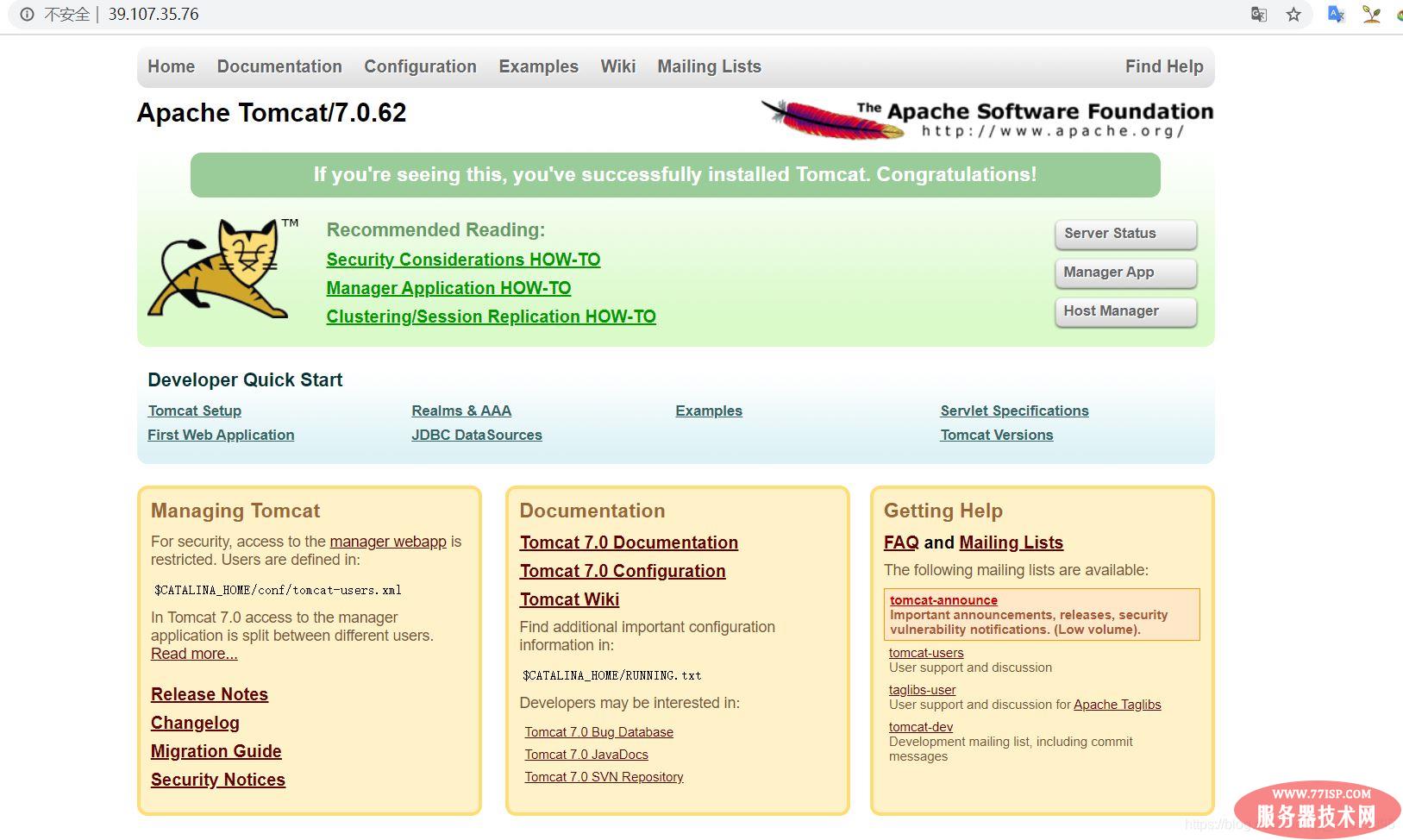Screen dimensions: 1403x840
Task: Click the translate page icon
Action: click(x=1259, y=15)
